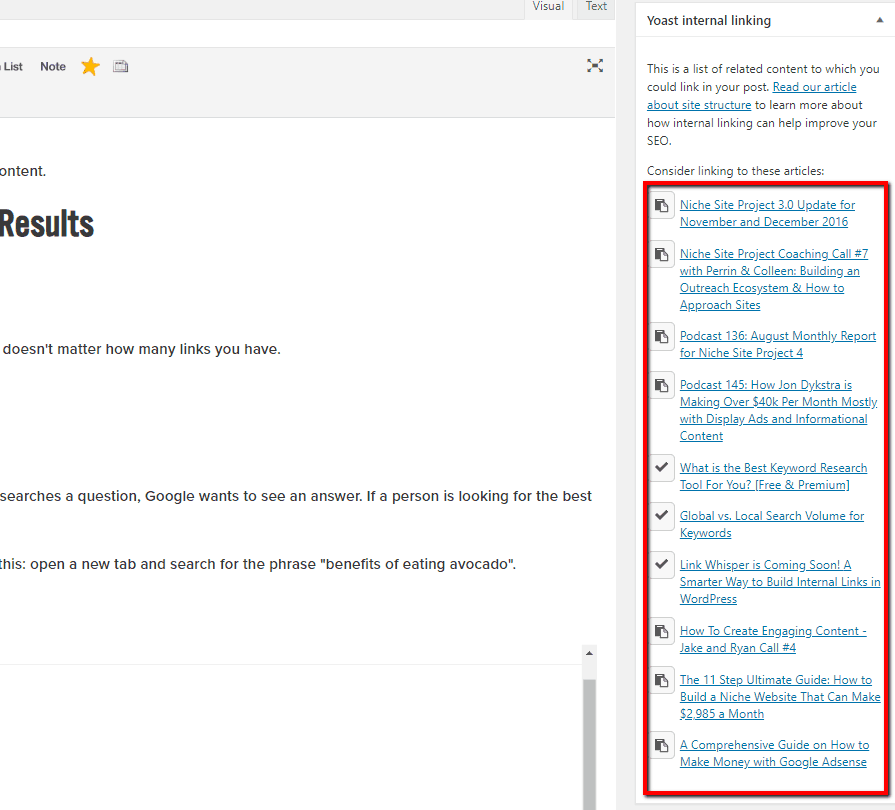Open Link Whisper is Coming Soon link
Screen dimensions: 895x810
tap(780, 582)
